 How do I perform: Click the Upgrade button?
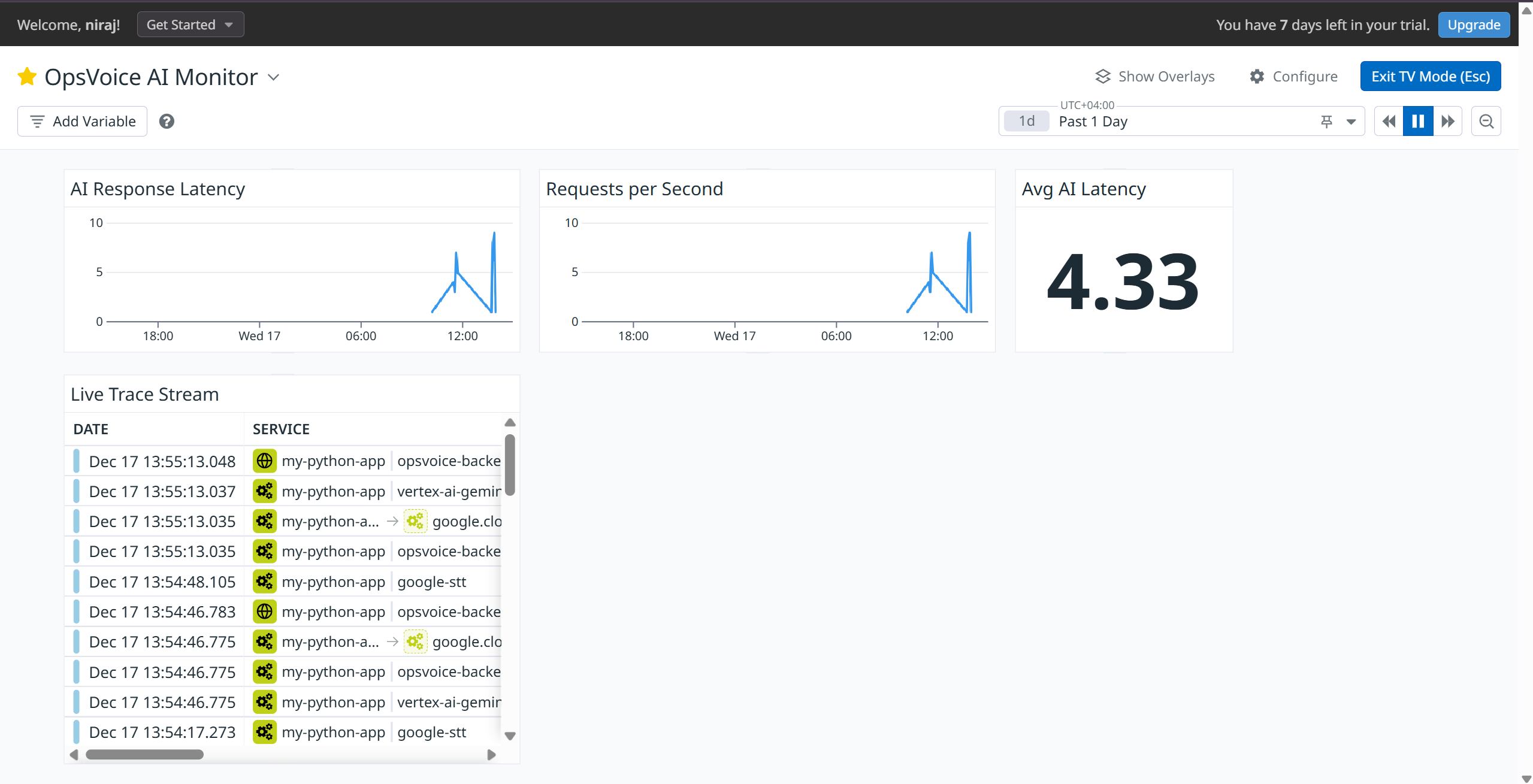click(1473, 25)
